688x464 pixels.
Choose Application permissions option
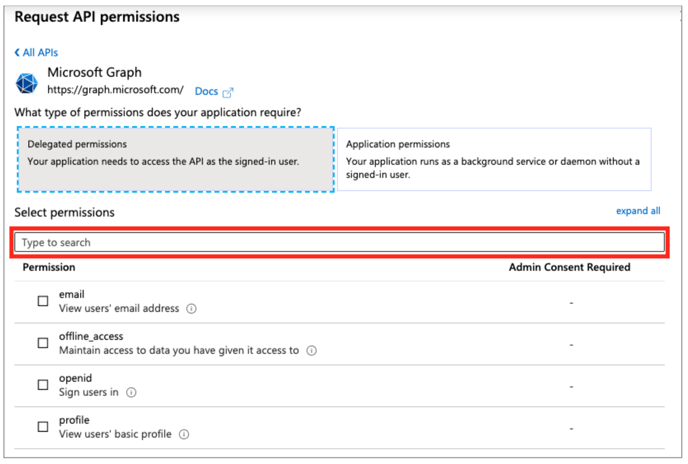494,159
